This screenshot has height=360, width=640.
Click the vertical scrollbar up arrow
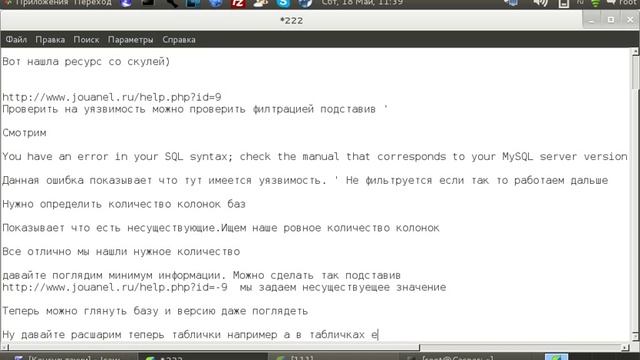click(x=636, y=52)
